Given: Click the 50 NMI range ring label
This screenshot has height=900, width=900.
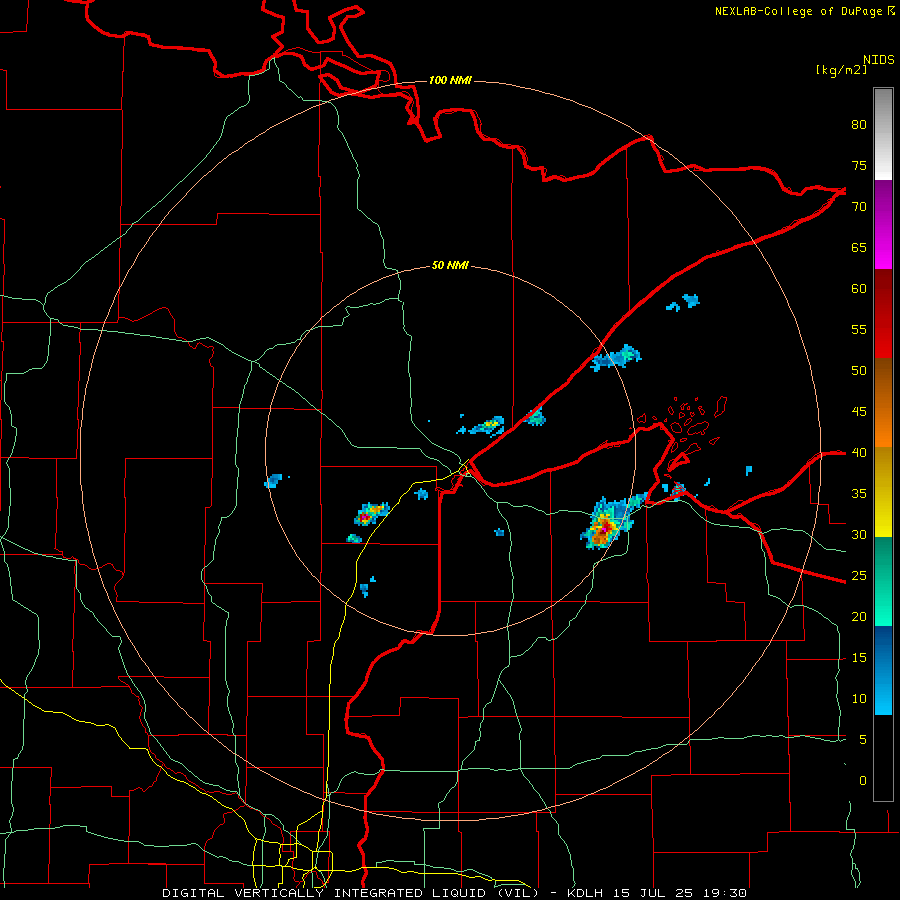Looking at the screenshot, I should [x=450, y=265].
